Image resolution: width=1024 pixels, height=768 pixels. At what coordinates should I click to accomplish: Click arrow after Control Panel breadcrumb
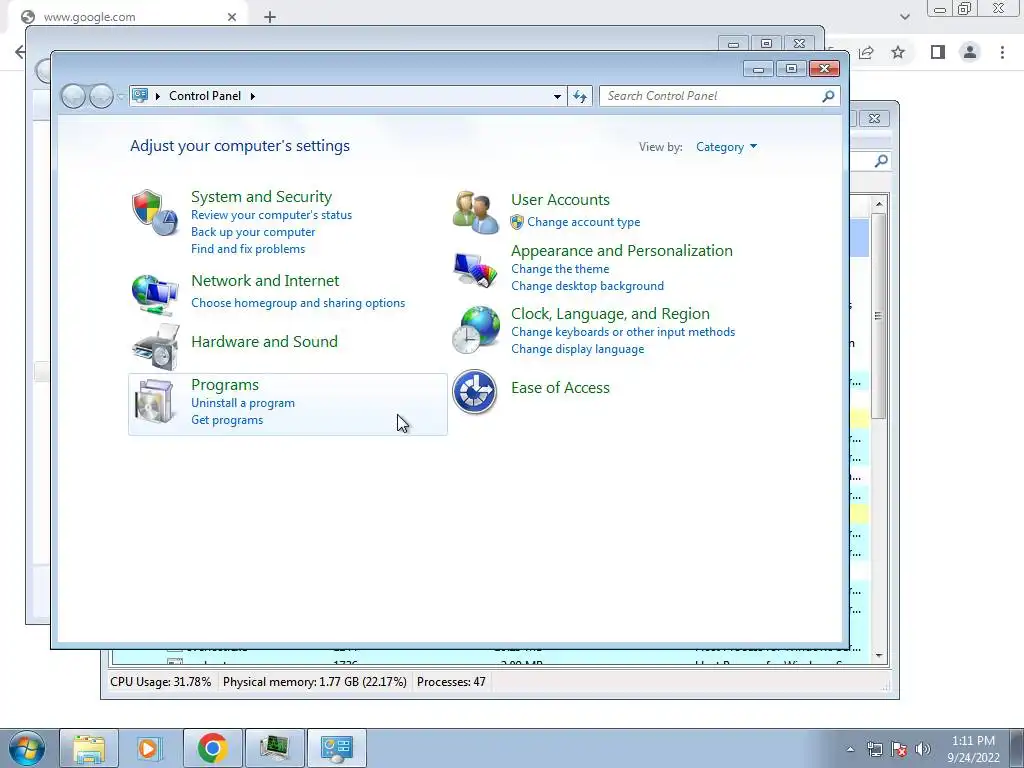point(253,96)
